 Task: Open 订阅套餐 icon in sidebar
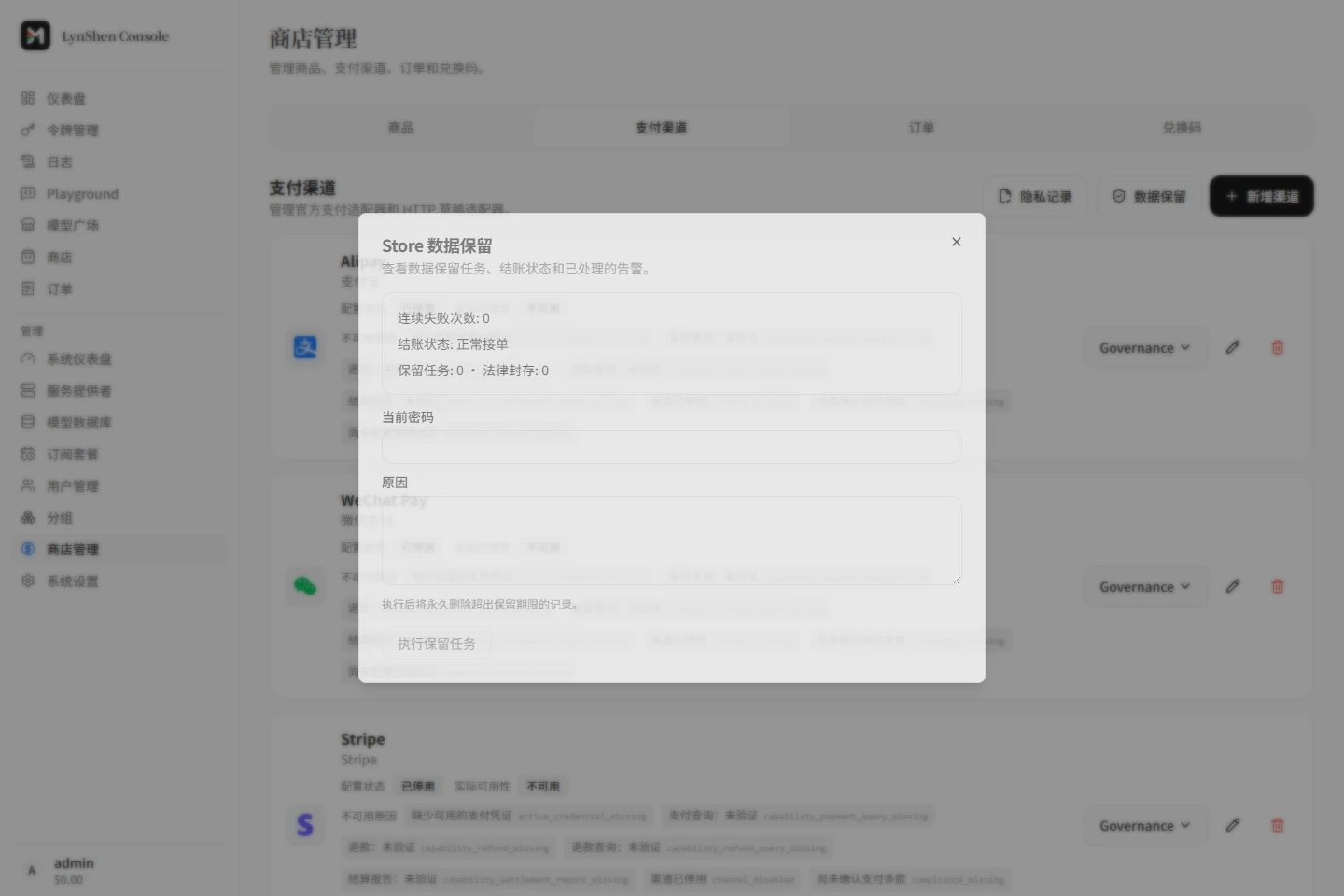(28, 454)
